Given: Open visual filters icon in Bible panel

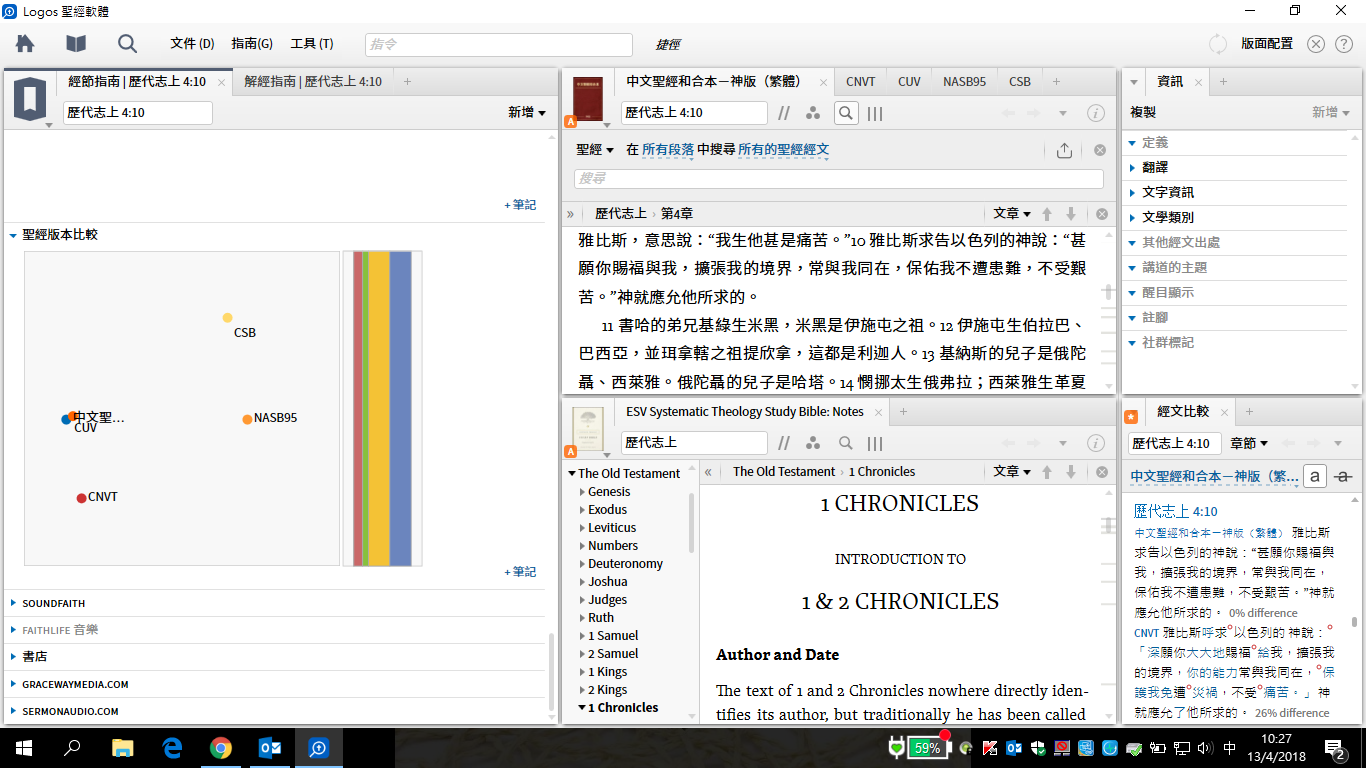Looking at the screenshot, I should (813, 113).
